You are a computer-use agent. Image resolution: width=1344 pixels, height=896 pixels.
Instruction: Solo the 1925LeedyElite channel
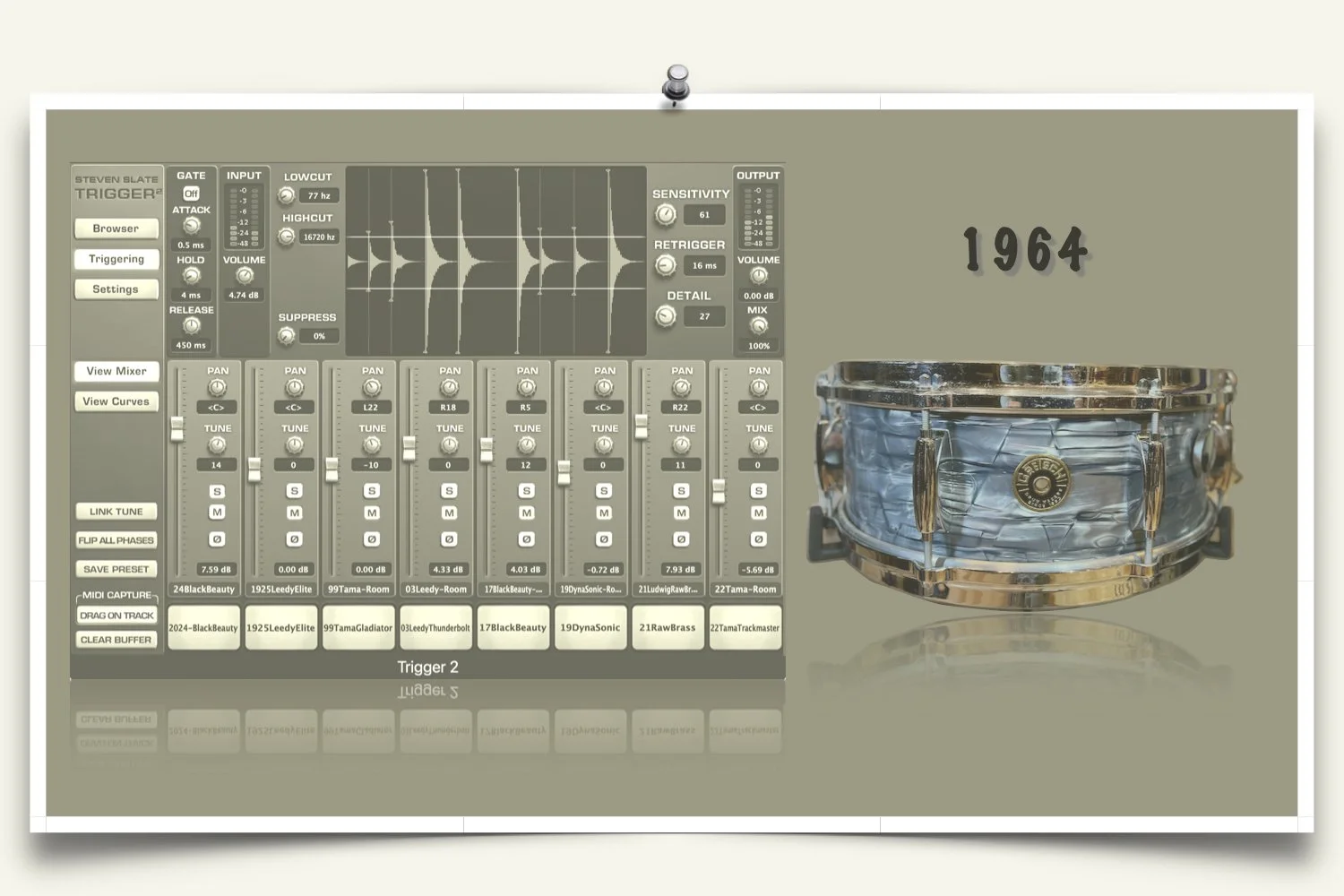(x=294, y=491)
